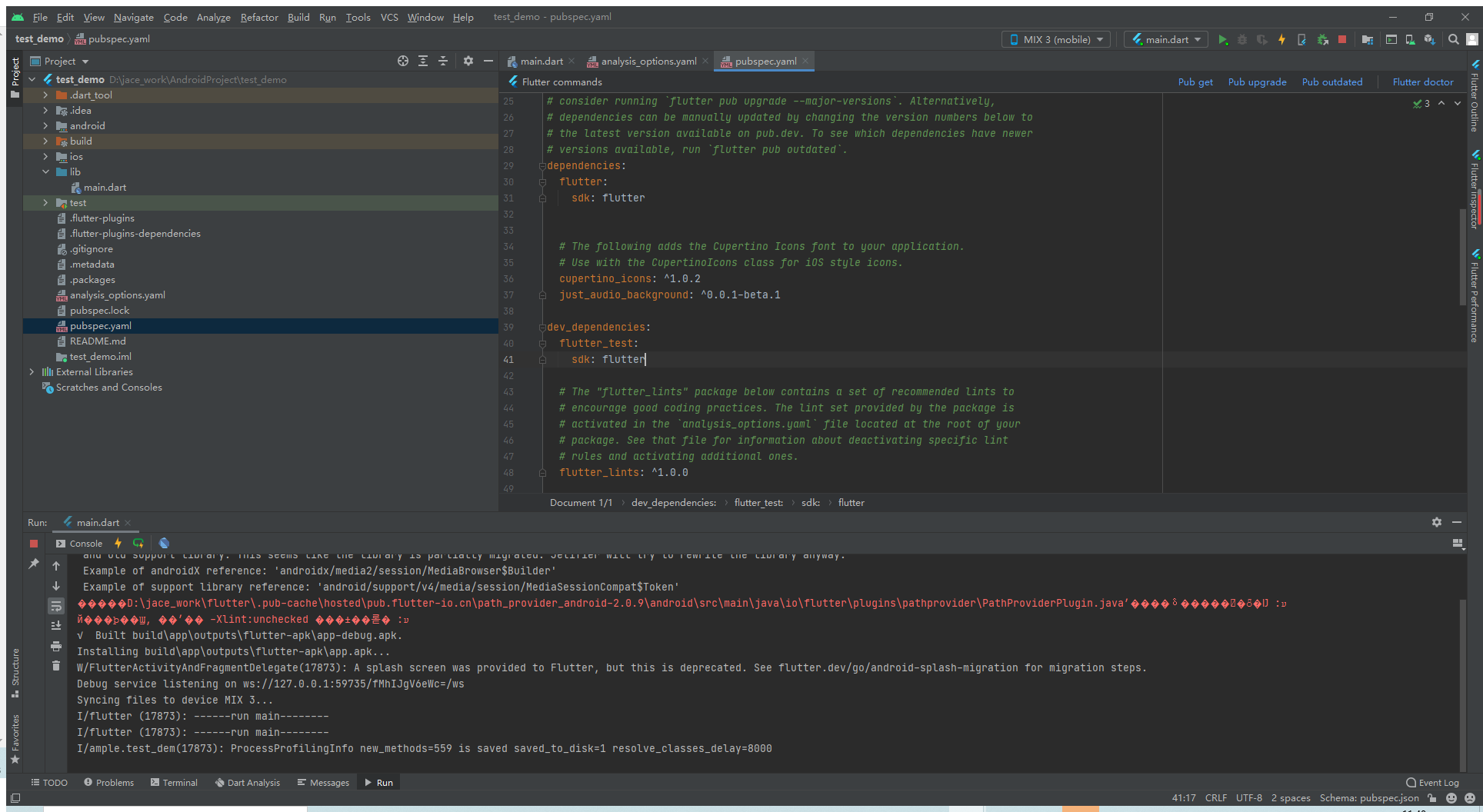
Task: Collapse the lib folder
Action: [x=45, y=171]
